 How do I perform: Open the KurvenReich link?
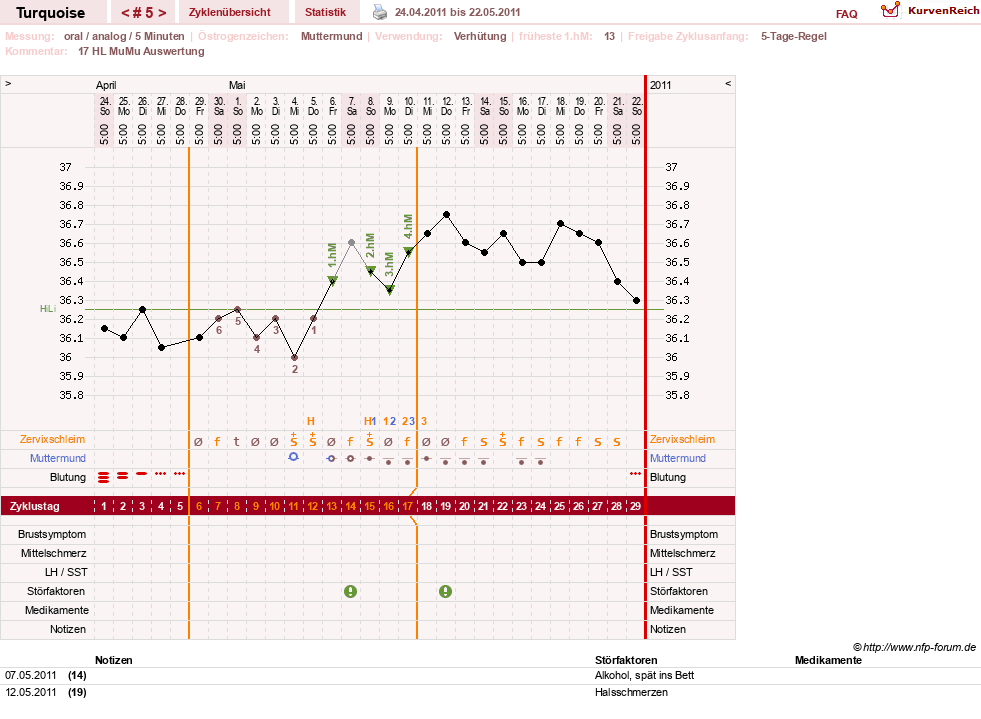[943, 11]
